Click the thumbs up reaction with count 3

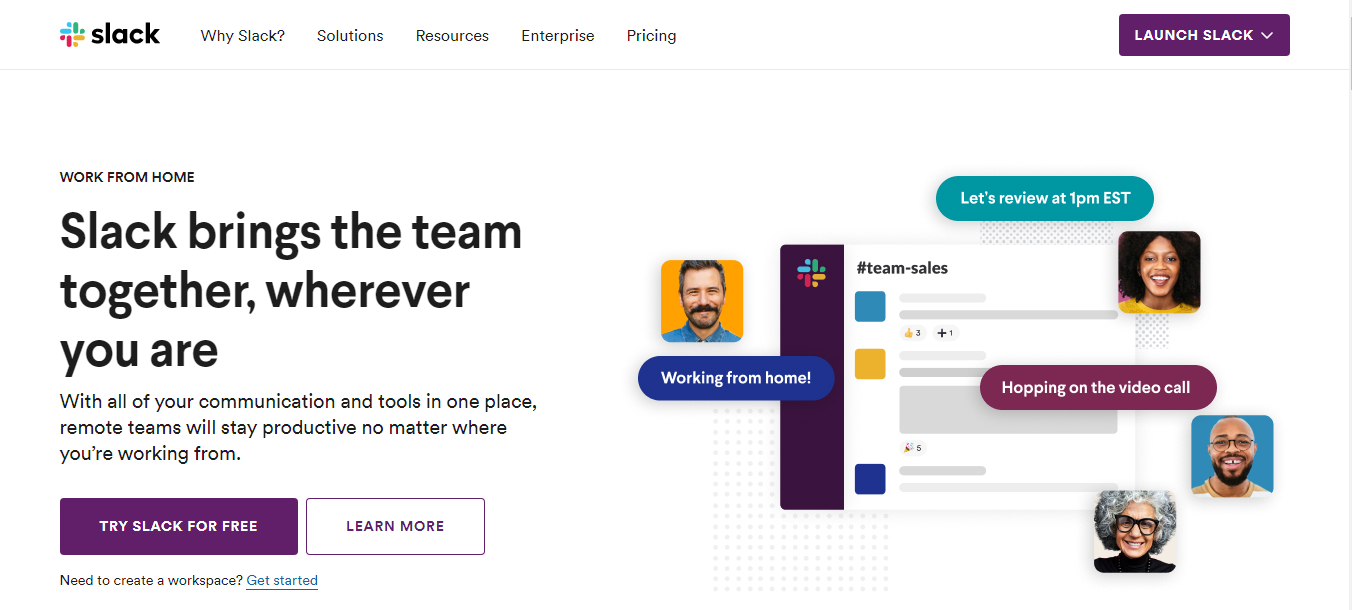point(912,333)
